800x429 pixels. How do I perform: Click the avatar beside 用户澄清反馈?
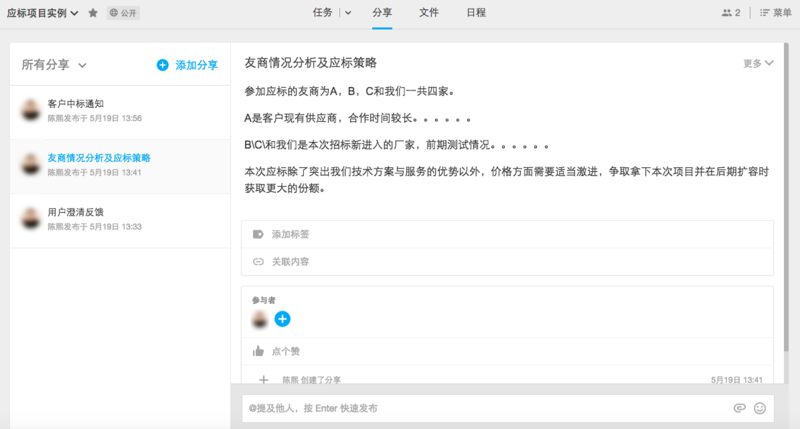pos(31,218)
